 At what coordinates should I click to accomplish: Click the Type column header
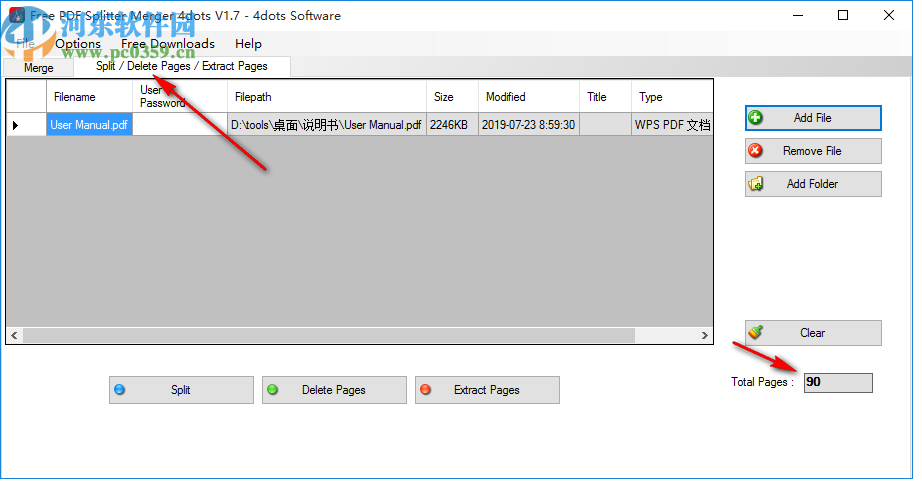point(672,97)
